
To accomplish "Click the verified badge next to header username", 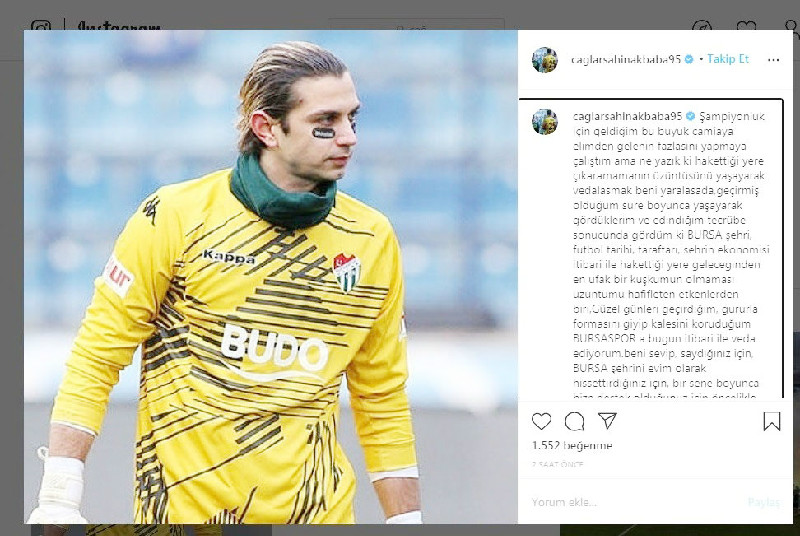I will click(689, 59).
